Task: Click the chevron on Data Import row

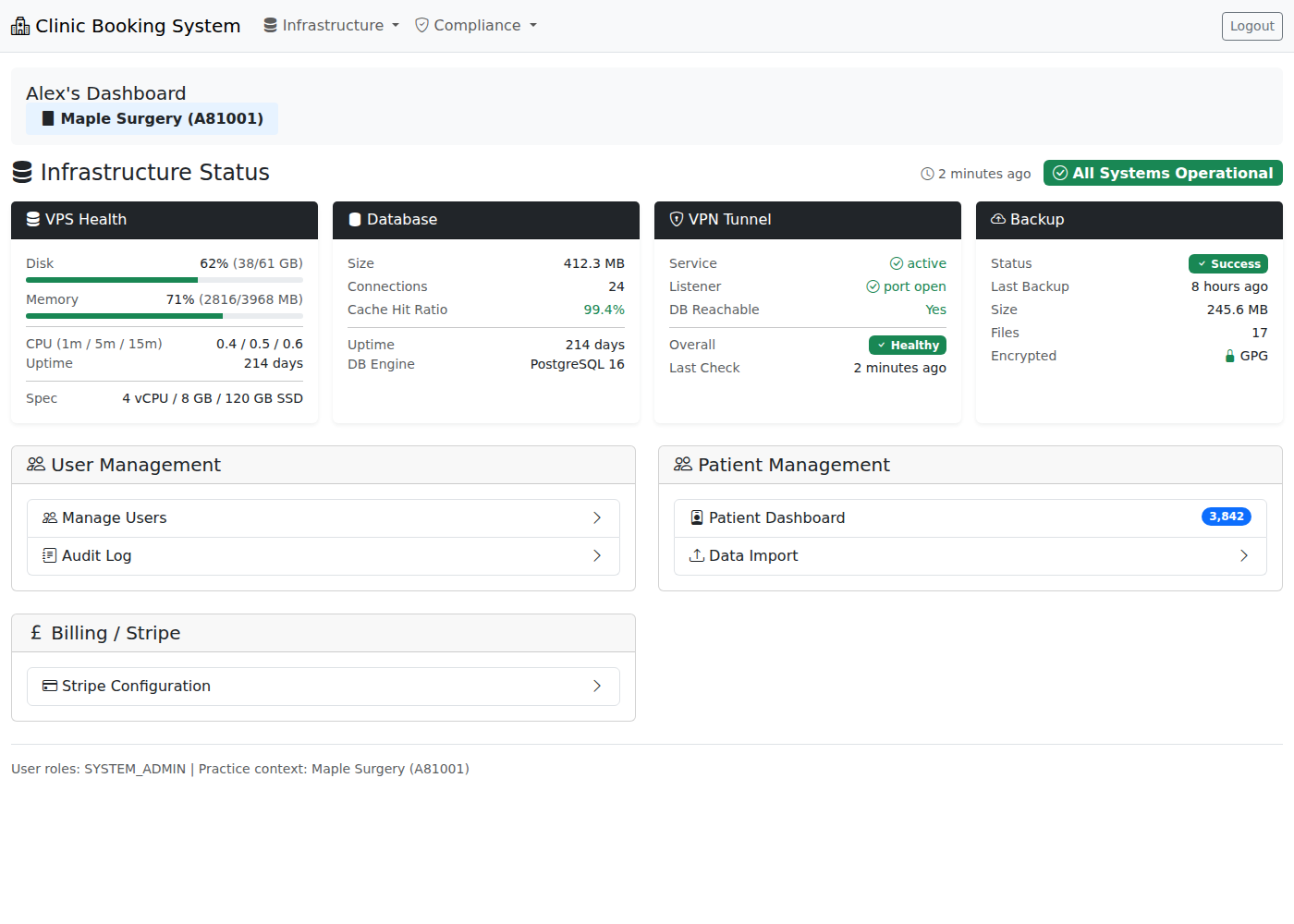Action: point(1244,555)
